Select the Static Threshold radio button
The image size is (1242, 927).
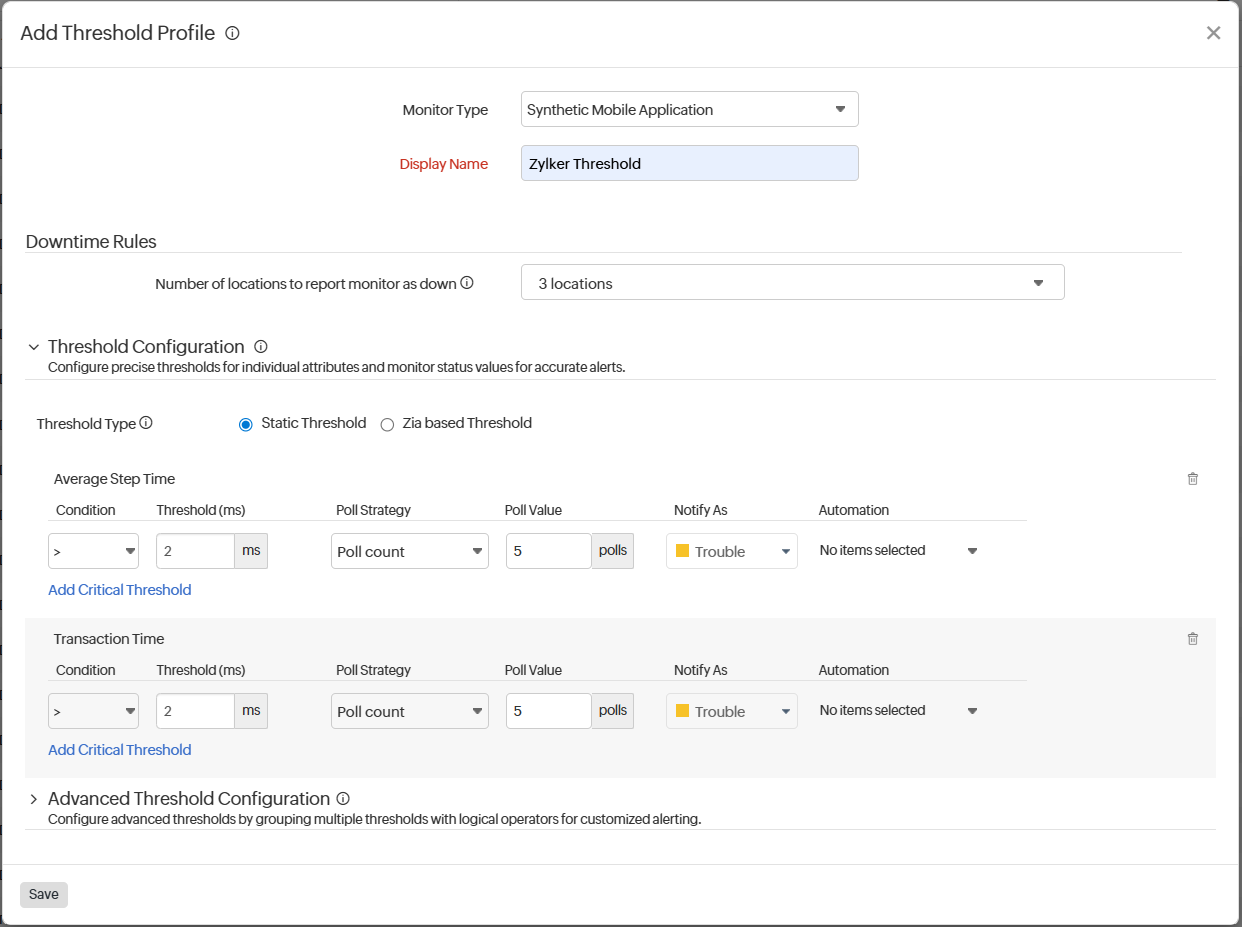click(x=245, y=424)
